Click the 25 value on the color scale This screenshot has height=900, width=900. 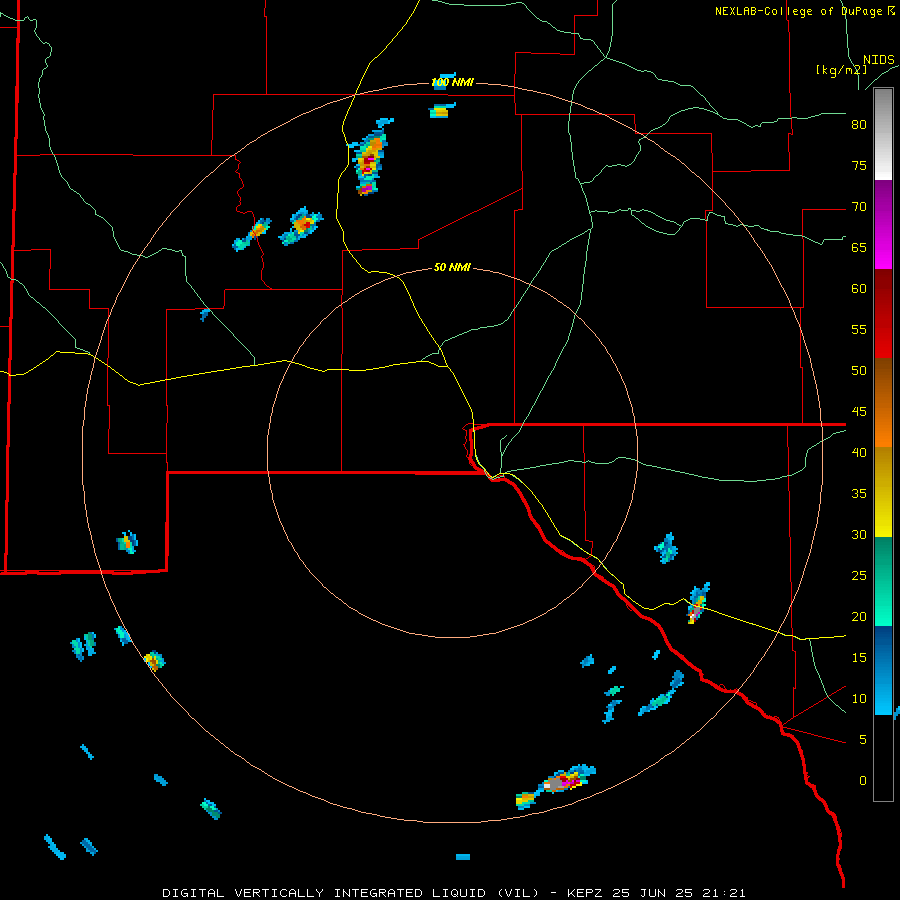tap(859, 576)
